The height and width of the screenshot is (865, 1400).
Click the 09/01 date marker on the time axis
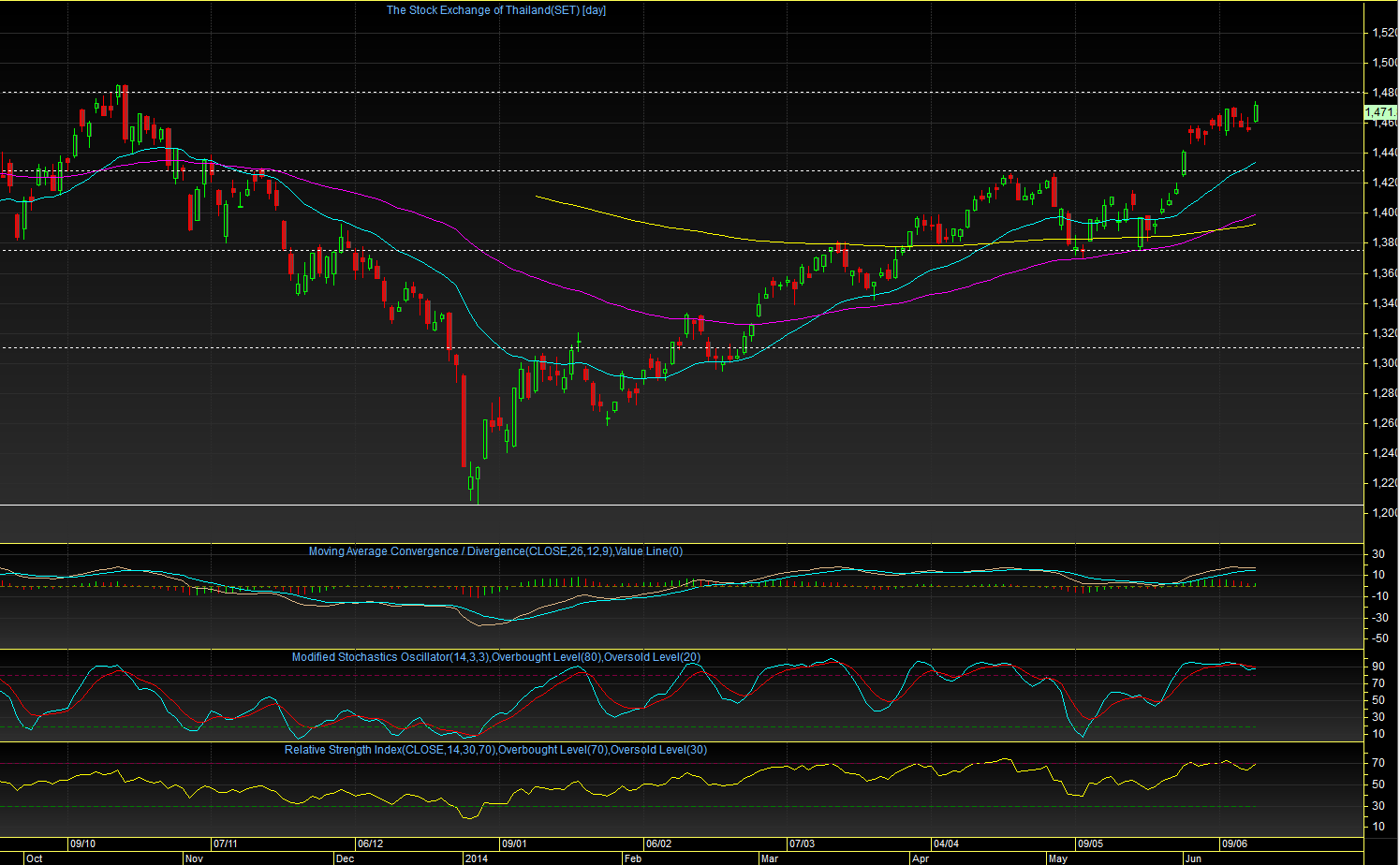[514, 843]
